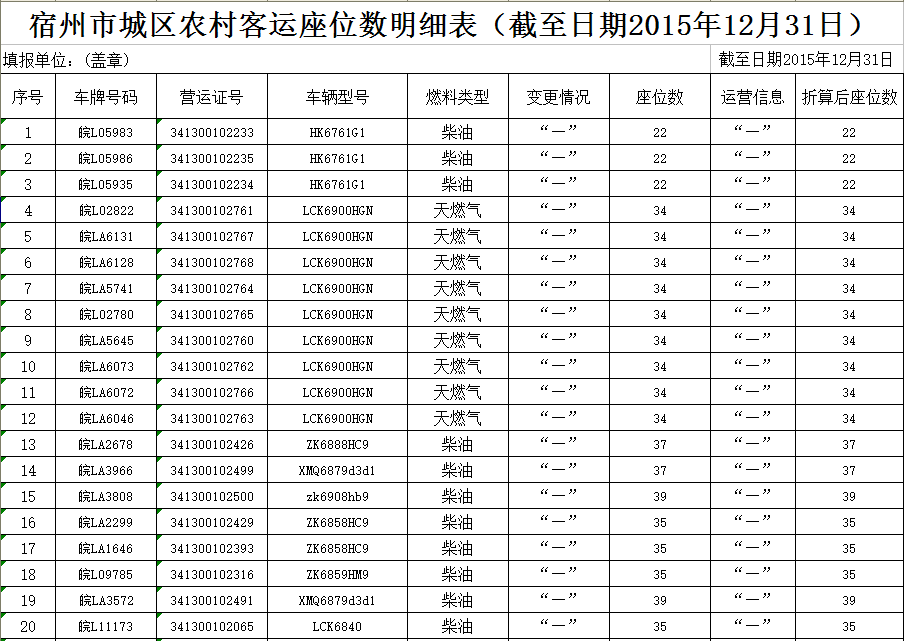904x641 pixels.
Task: Click plate cell 皖LA2678
Action: coord(106,444)
